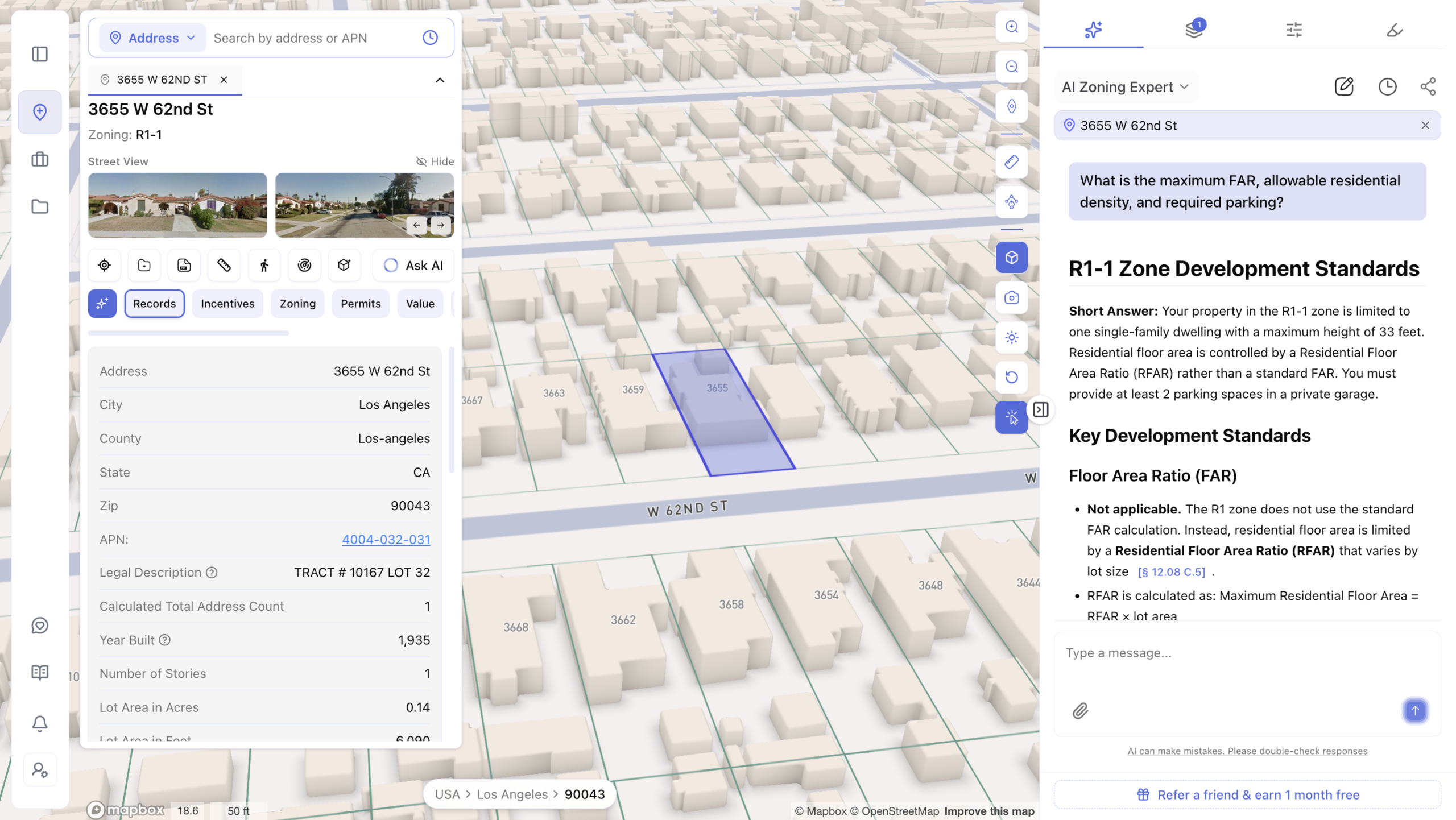Viewport: 1456px width, 820px height.
Task: Click the add to folder icon
Action: pos(144,265)
